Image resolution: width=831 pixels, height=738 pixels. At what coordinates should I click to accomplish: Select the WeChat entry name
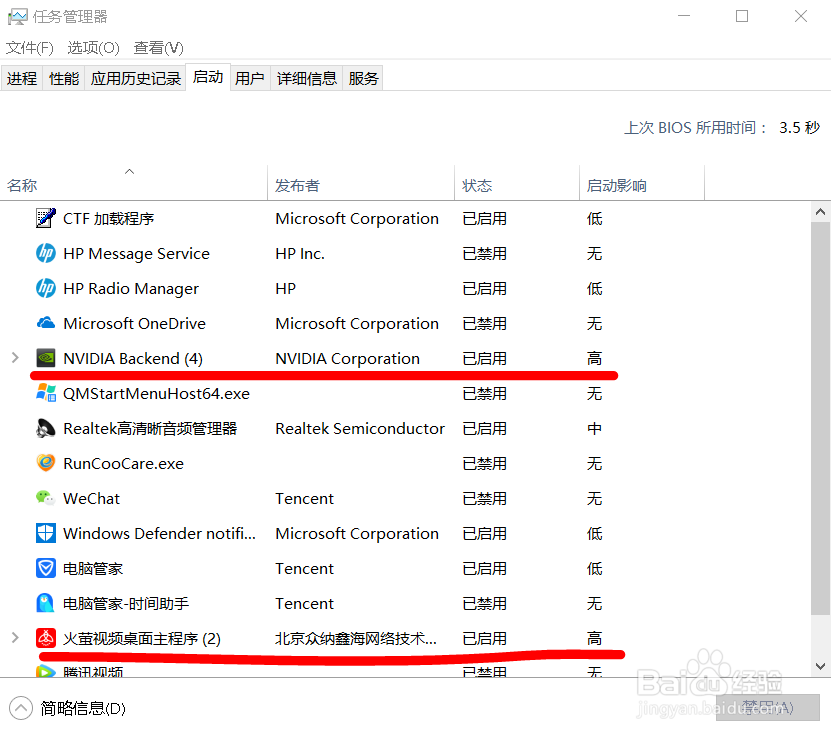91,498
